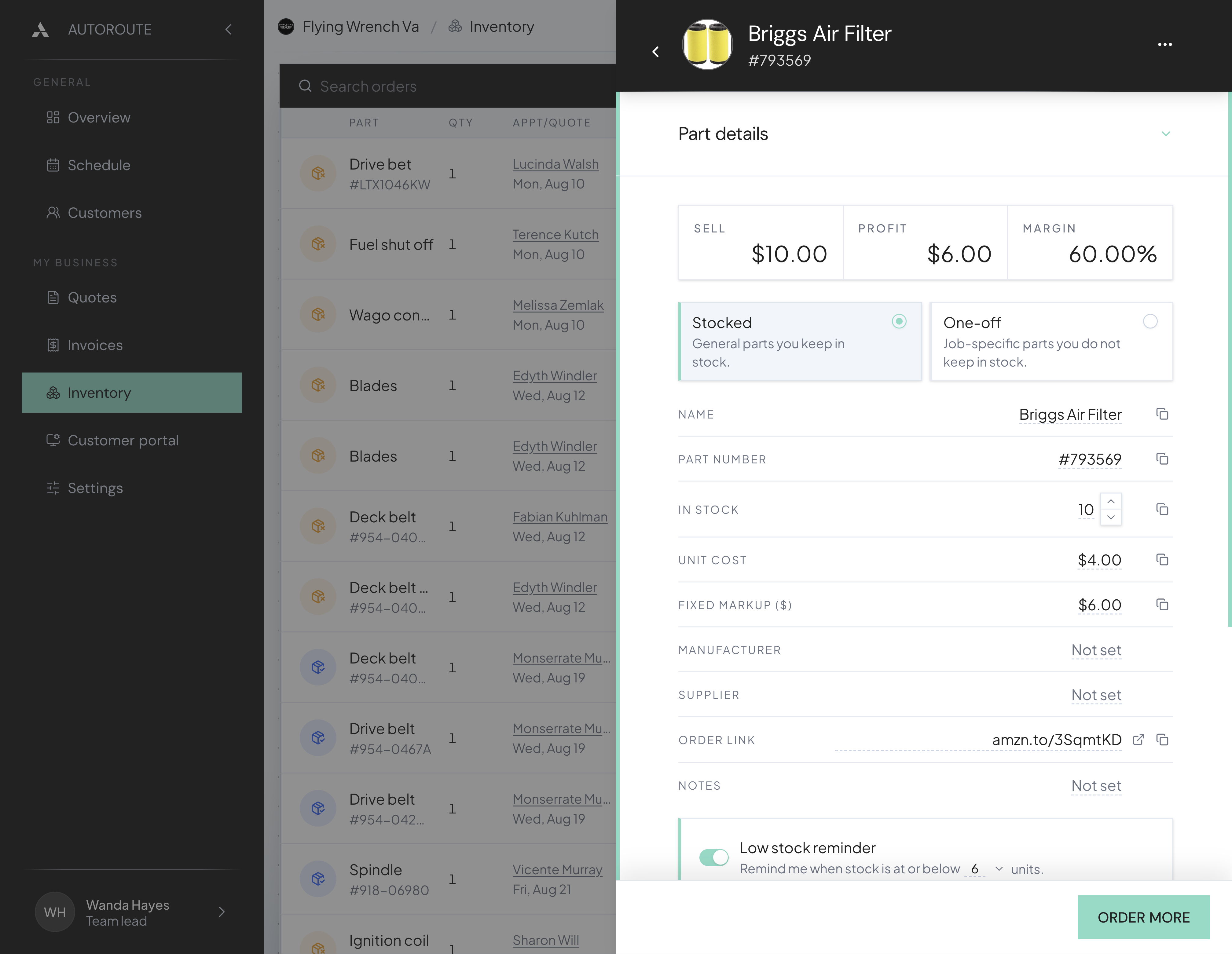Open Melissa Zemlak appointment link
Viewport: 1232px width, 954px height.
(x=558, y=305)
